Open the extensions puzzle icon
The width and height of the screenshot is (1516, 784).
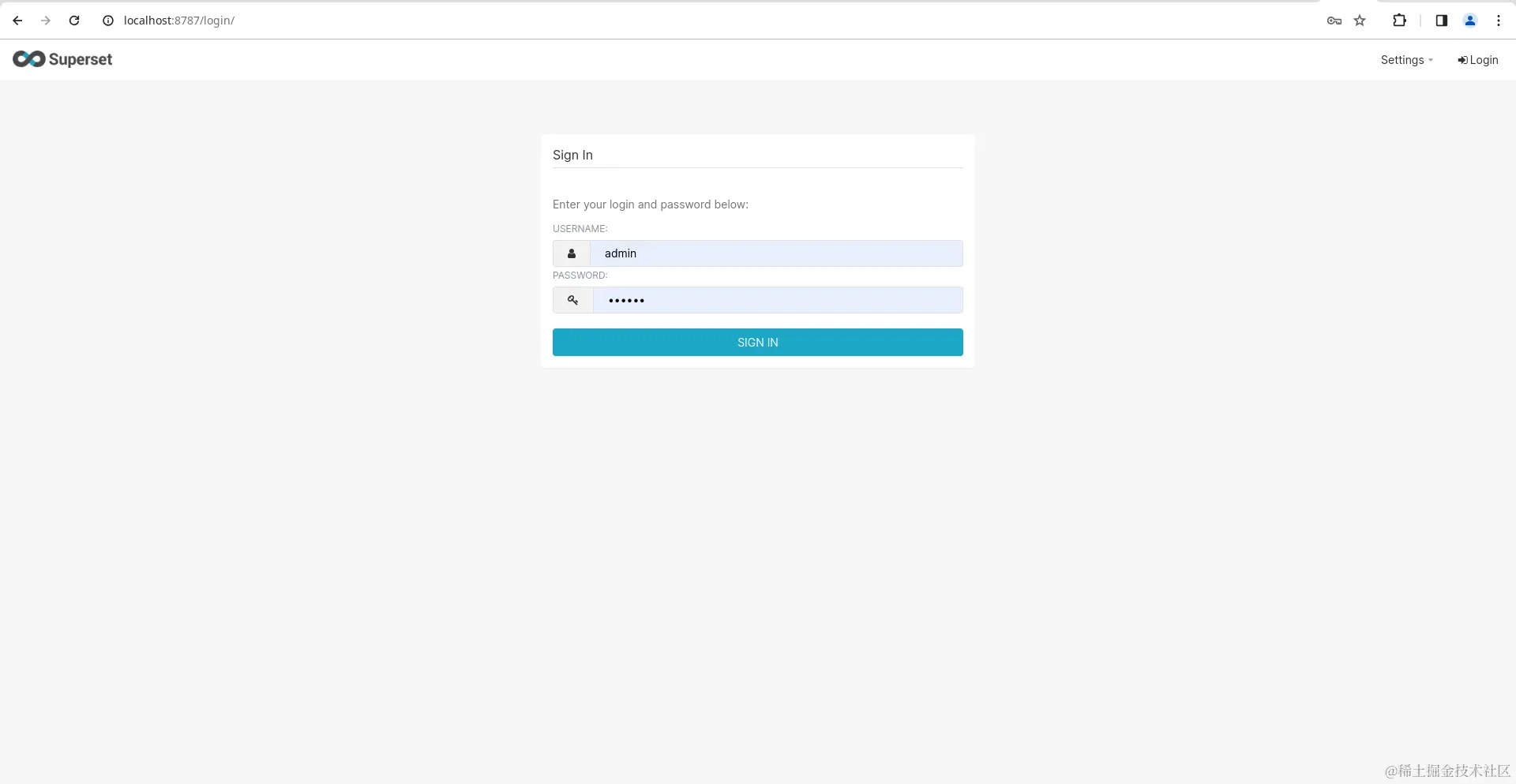tap(1399, 21)
